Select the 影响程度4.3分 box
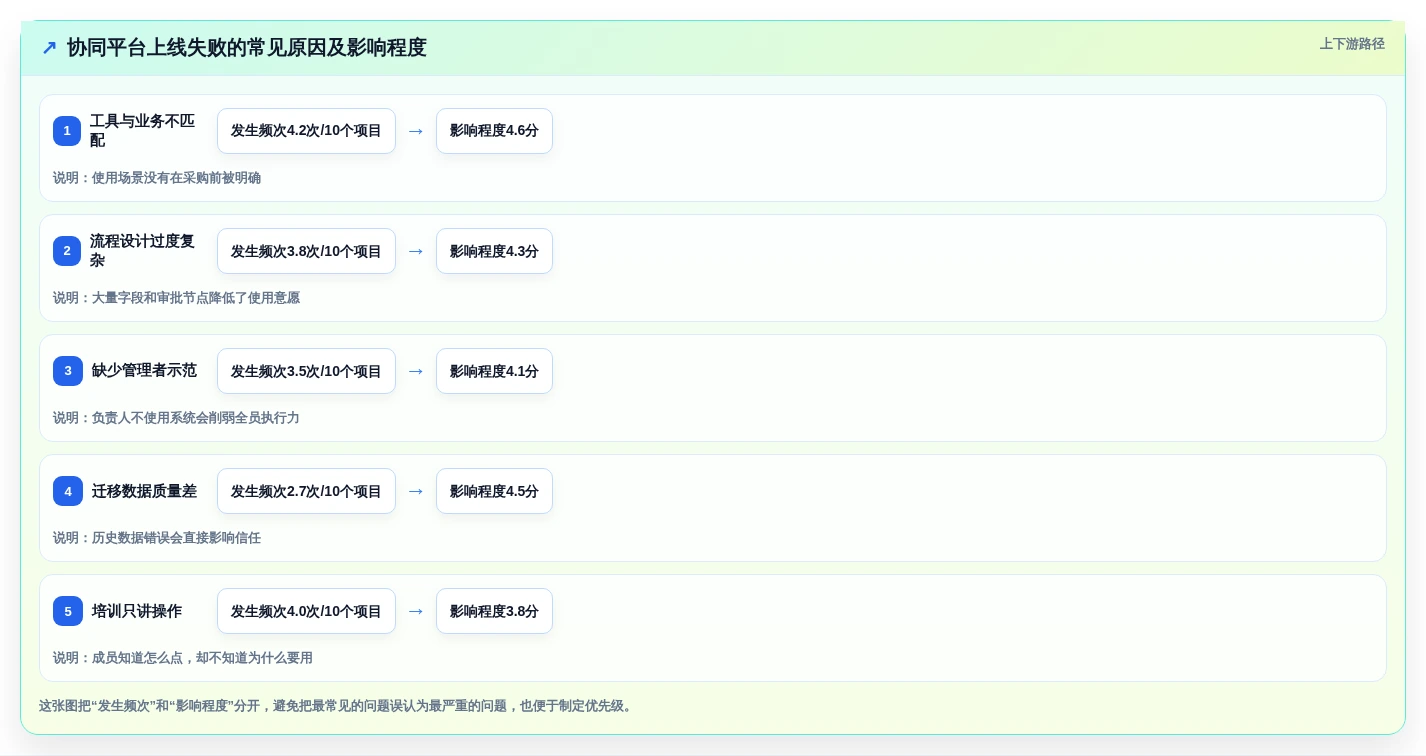This screenshot has width=1426, height=756. (x=494, y=251)
